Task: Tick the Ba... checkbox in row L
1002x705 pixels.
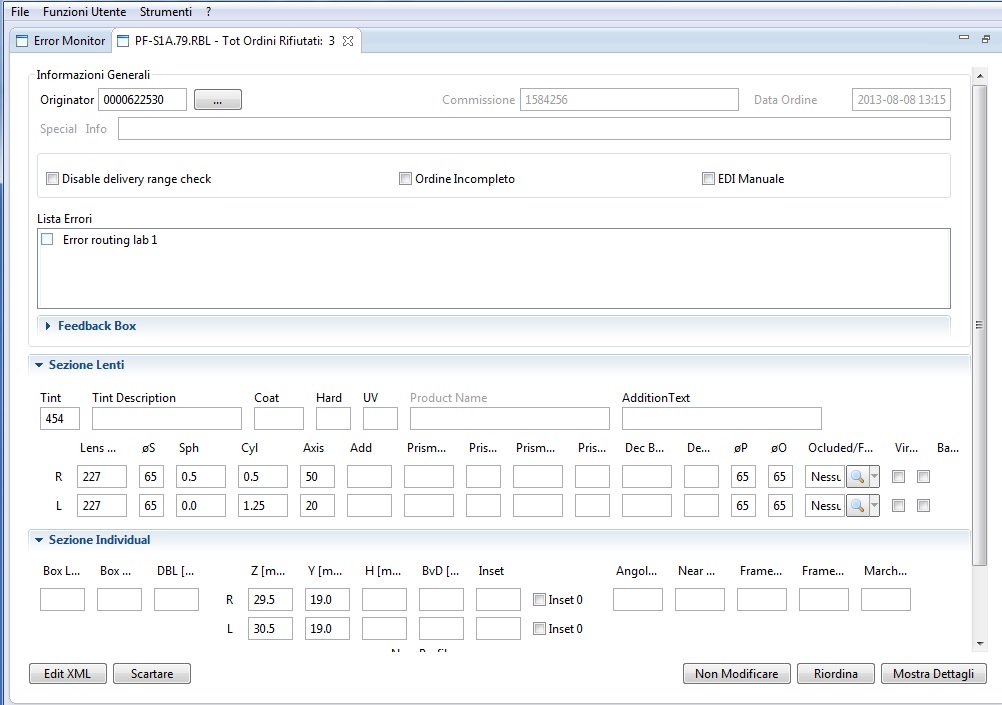Action: point(923,506)
